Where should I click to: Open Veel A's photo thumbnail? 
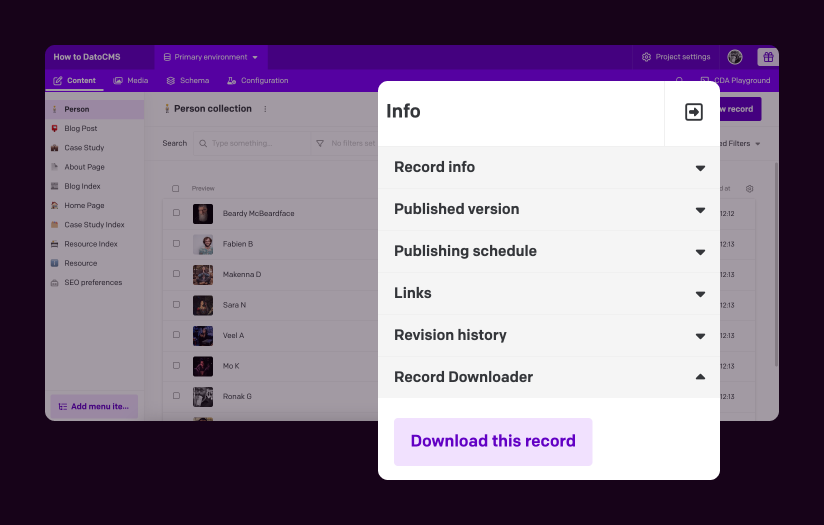pyautogui.click(x=203, y=336)
